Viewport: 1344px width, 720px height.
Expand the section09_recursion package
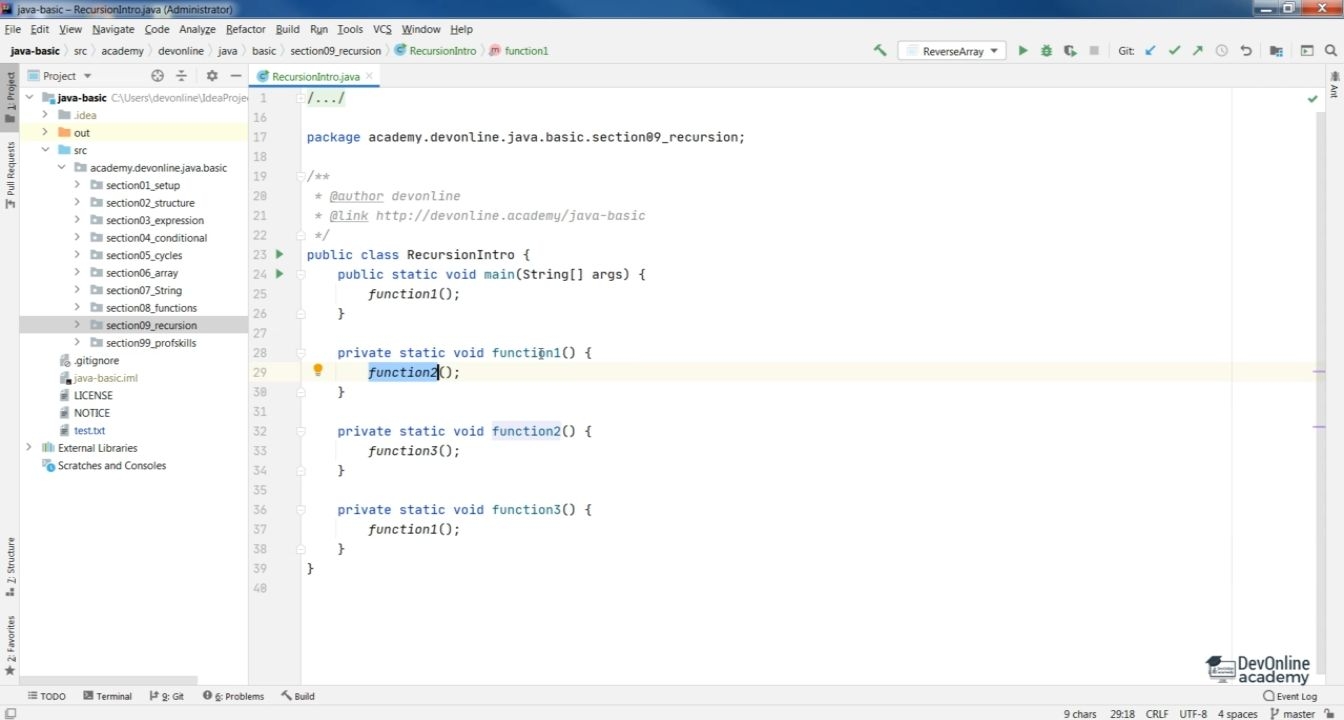click(77, 325)
